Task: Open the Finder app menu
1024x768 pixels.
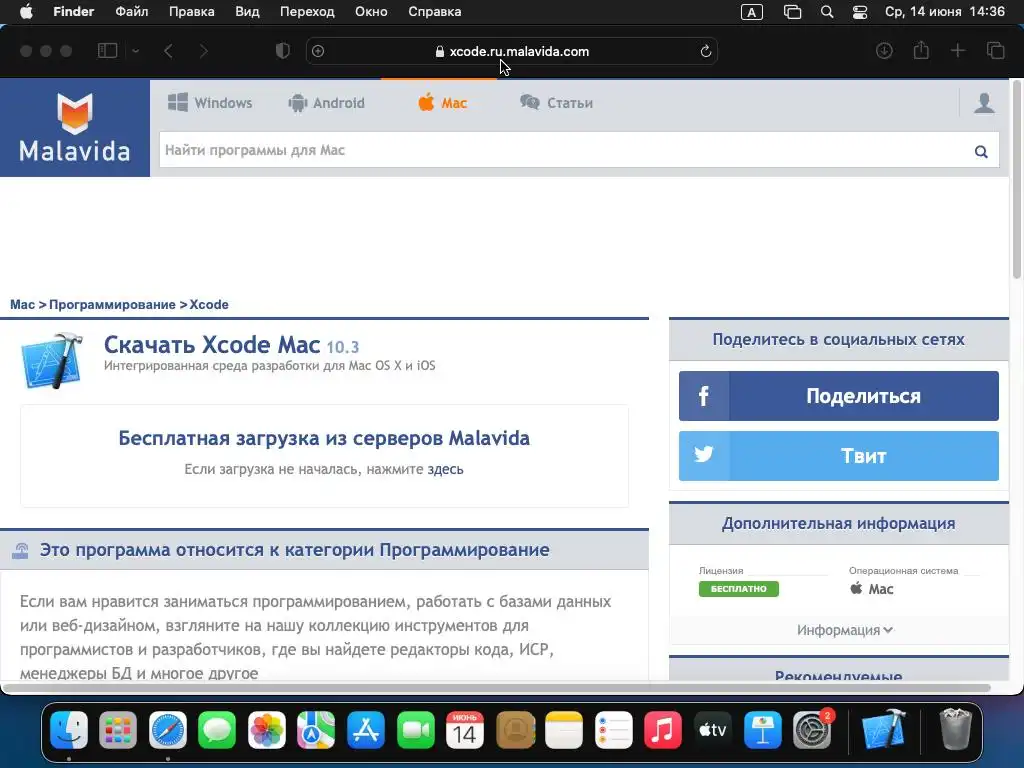Action: pyautogui.click(x=73, y=12)
